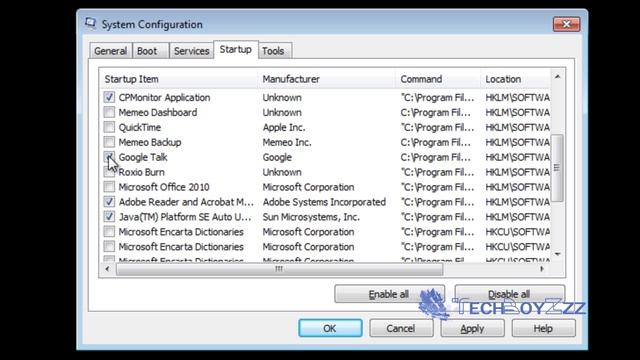
Task: Select the Services tab
Action: [x=191, y=51]
